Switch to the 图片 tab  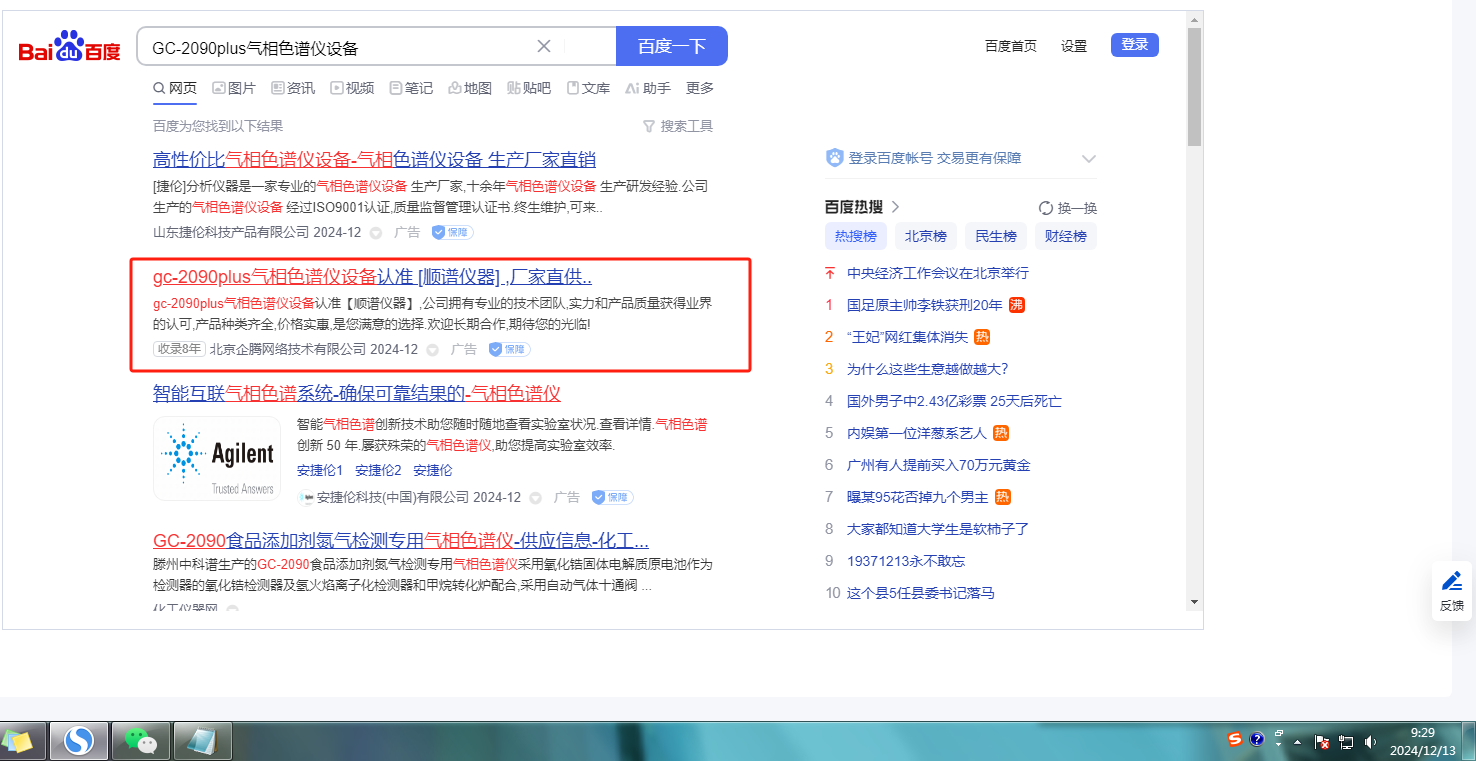(x=234, y=88)
